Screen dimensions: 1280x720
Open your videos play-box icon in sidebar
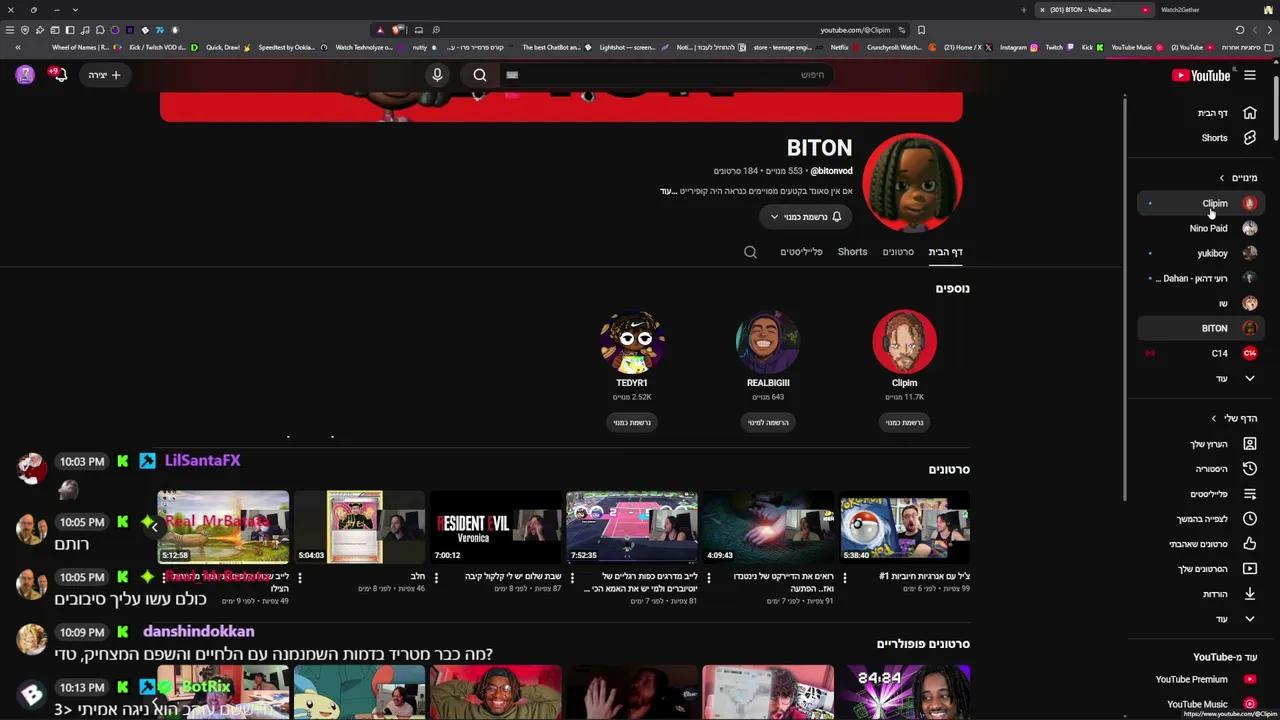pyautogui.click(x=1250, y=569)
